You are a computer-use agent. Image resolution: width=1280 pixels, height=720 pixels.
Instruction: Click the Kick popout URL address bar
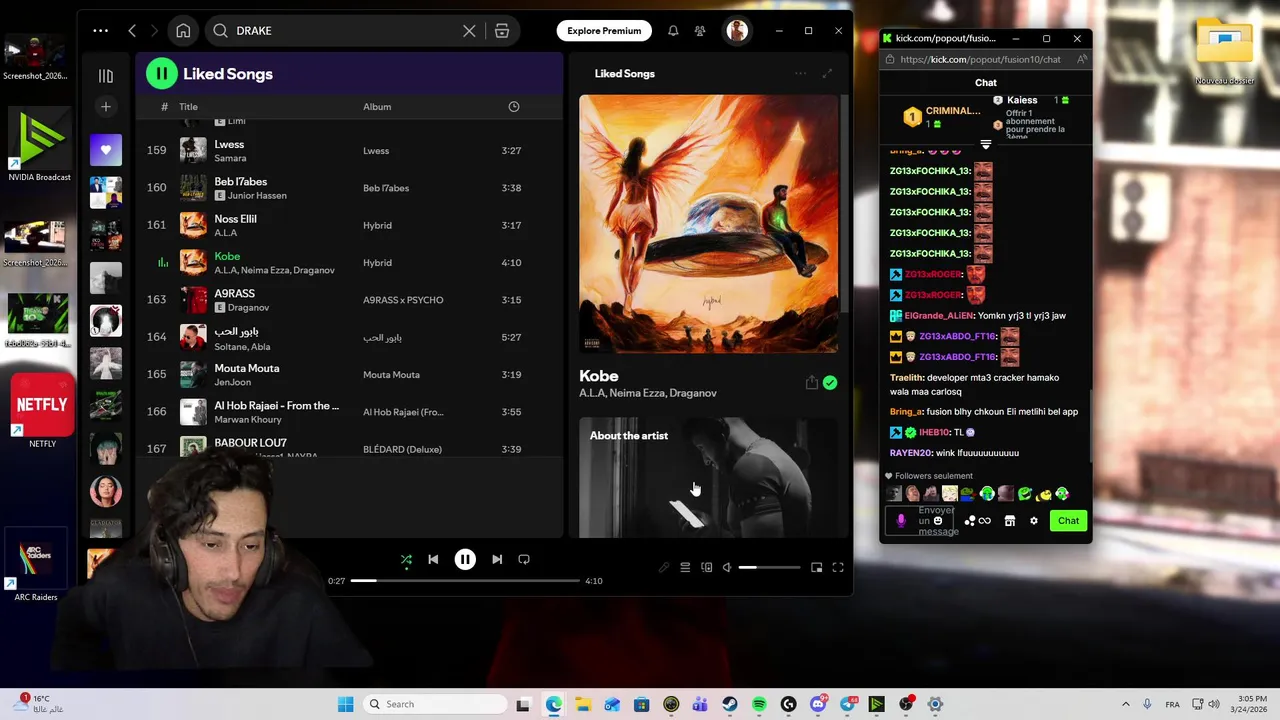pyautogui.click(x=980, y=59)
